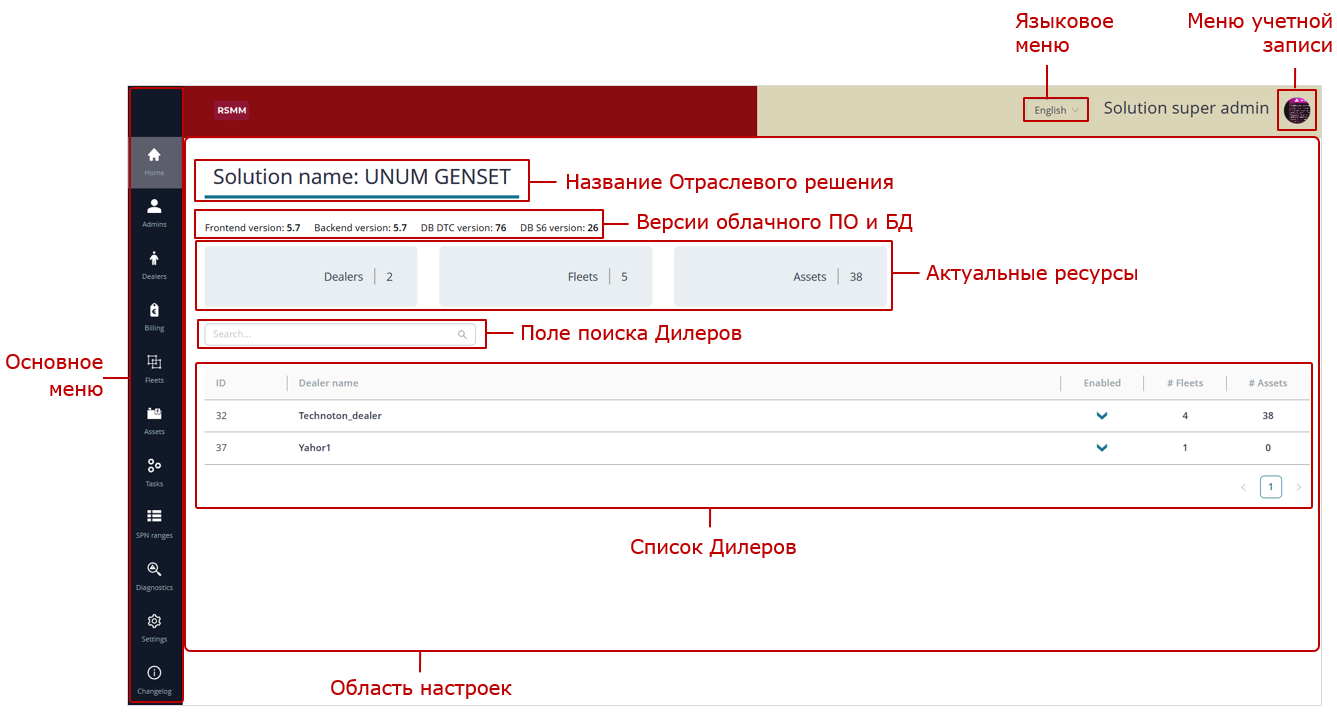Open the Home page in sidebar
Image resolution: width=1337 pixels, height=712 pixels.
[154, 160]
